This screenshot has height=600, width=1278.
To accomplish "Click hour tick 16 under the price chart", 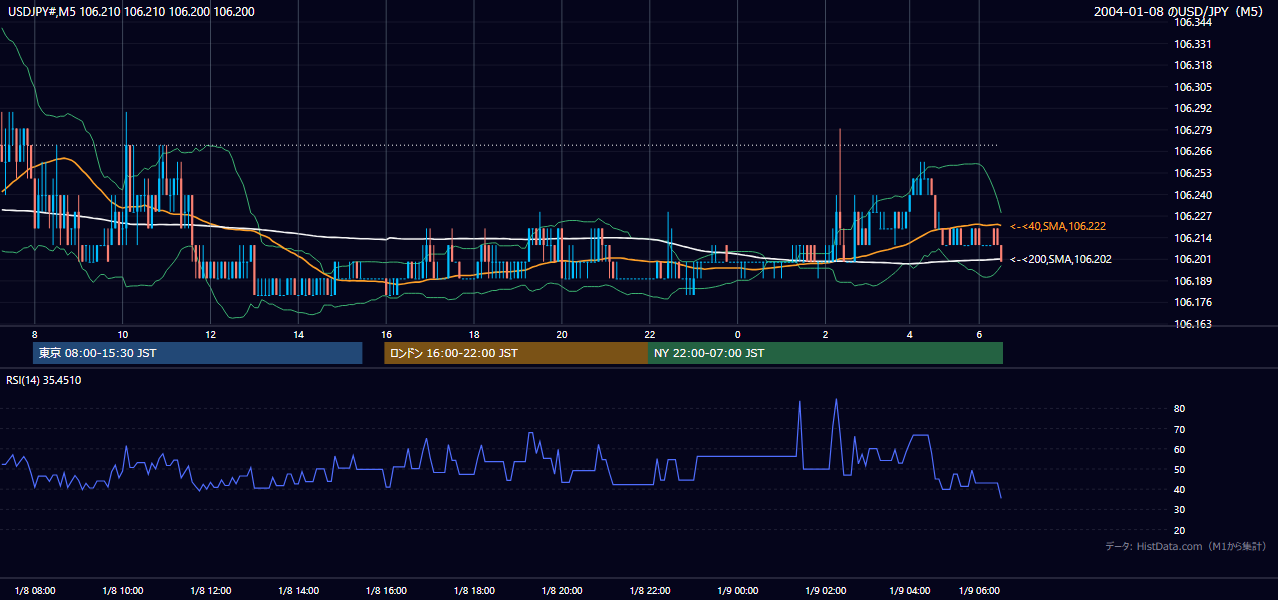I will coord(386,334).
